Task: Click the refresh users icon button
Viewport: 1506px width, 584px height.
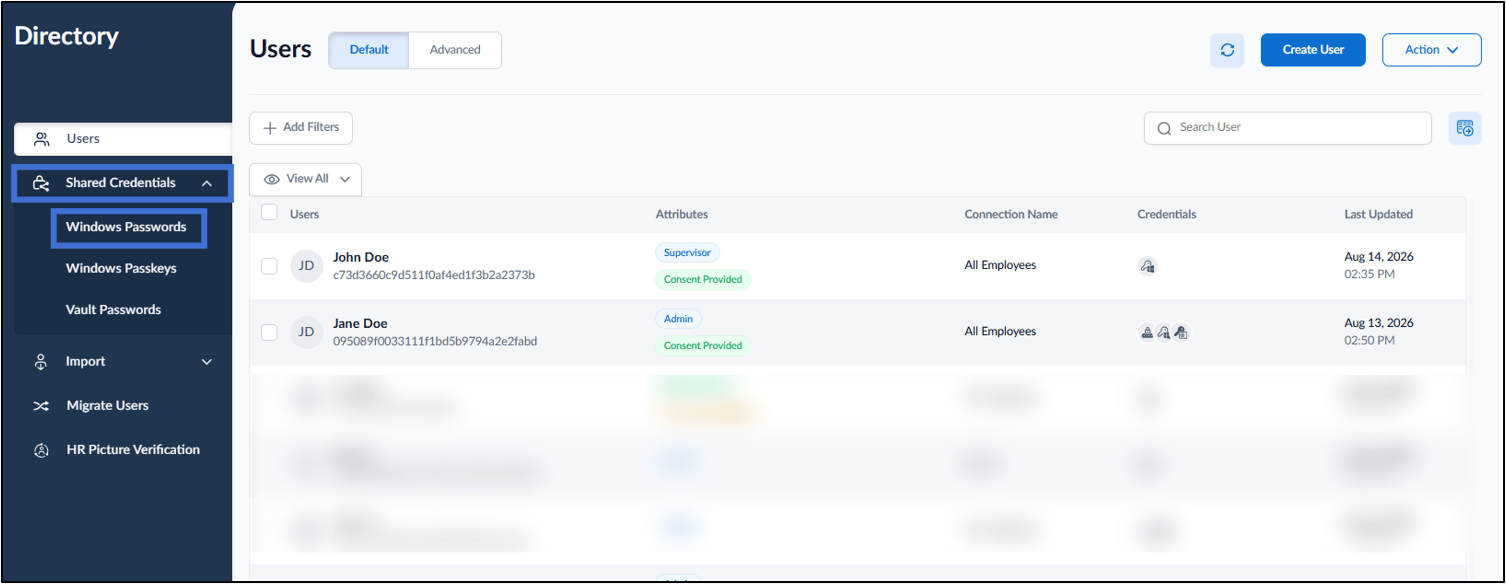Action: click(1227, 50)
